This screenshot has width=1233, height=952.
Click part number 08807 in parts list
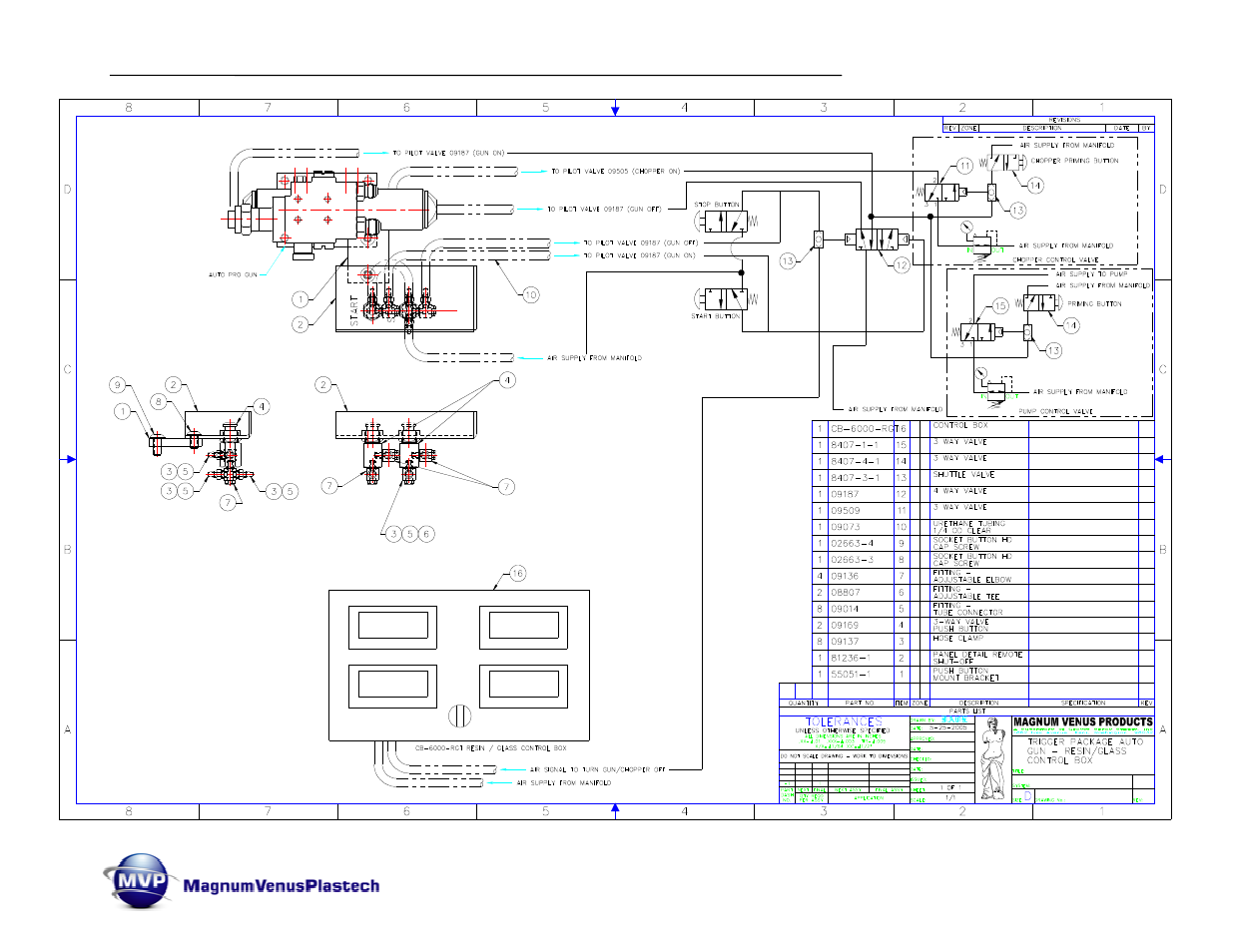pyautogui.click(x=845, y=593)
